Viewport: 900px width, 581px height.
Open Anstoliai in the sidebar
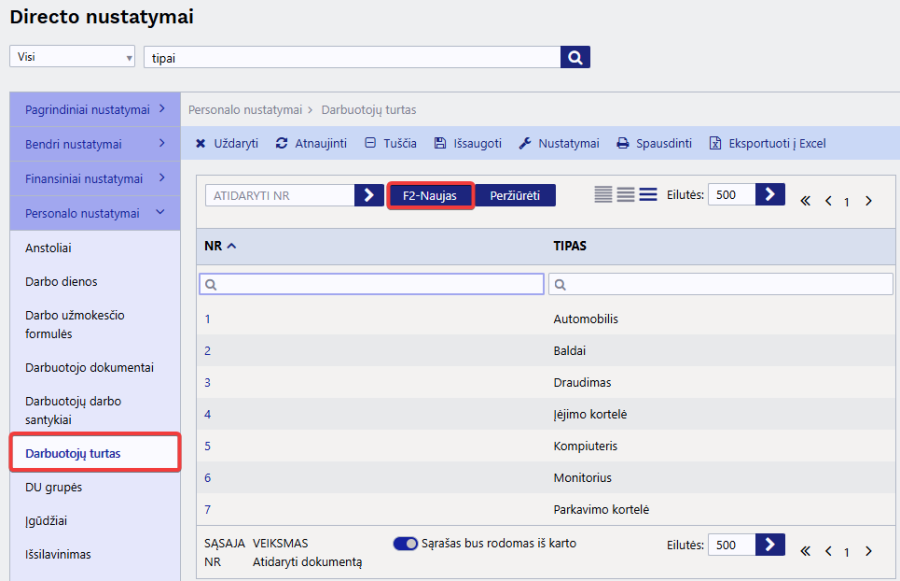[48, 248]
